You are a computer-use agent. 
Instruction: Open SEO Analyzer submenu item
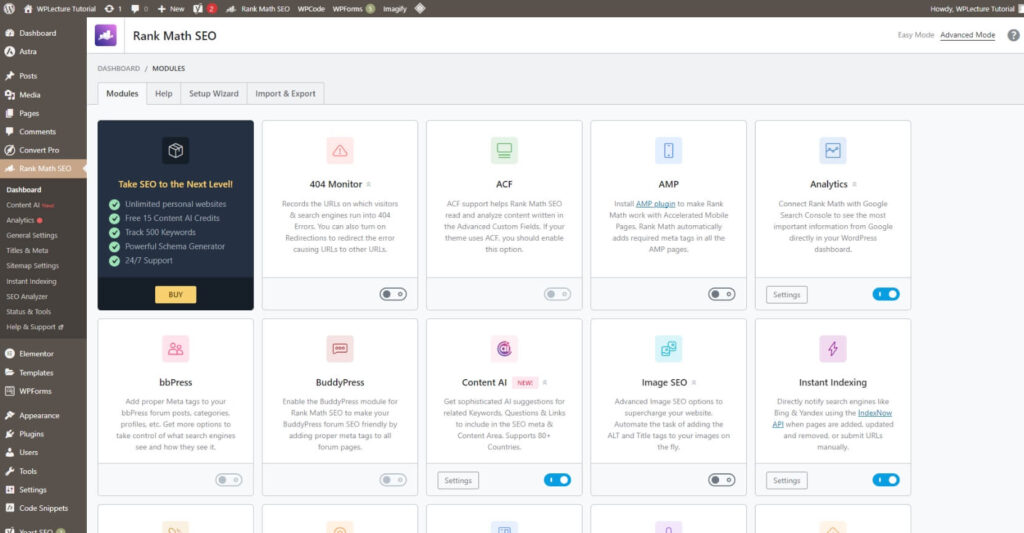[27, 297]
